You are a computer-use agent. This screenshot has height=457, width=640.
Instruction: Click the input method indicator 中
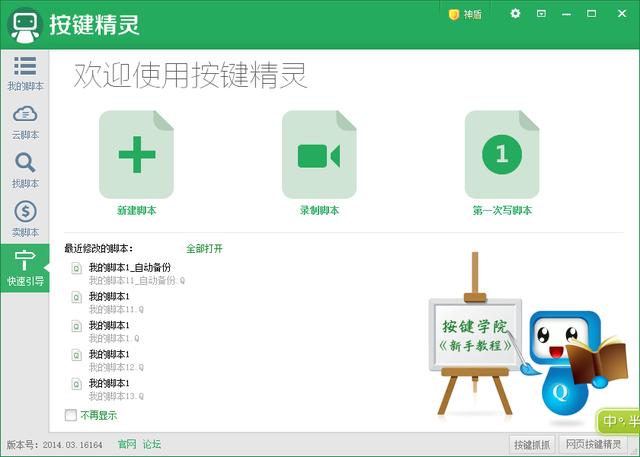coord(610,421)
